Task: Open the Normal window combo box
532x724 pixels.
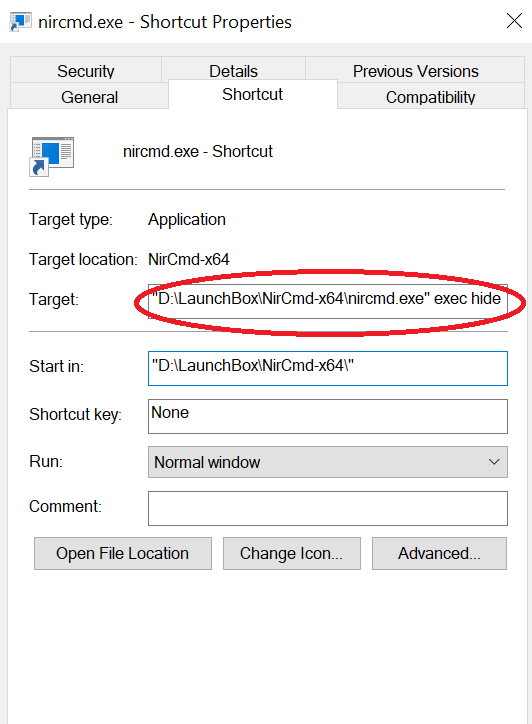Action: coord(327,462)
